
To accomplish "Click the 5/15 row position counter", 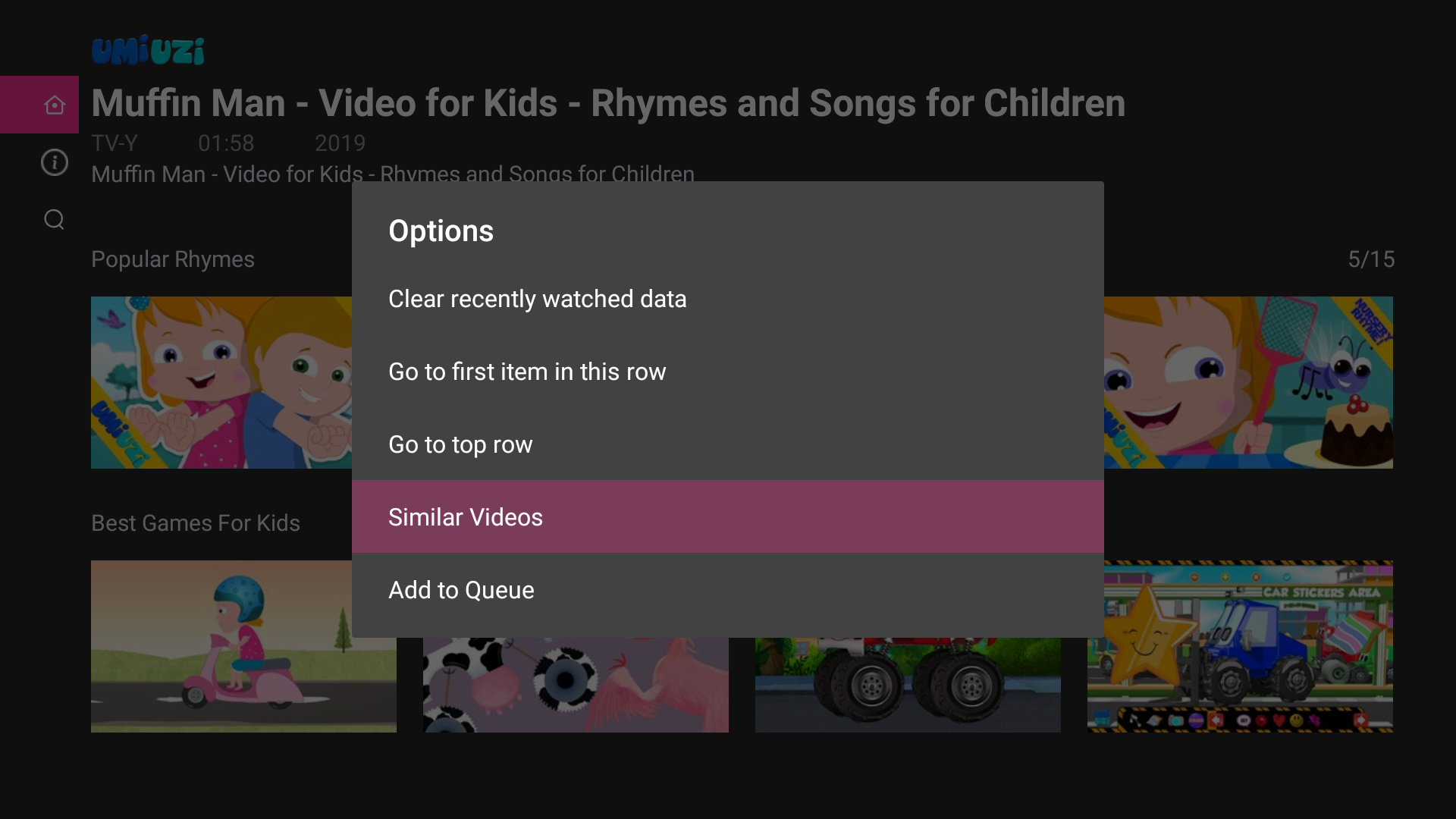I will (1370, 259).
